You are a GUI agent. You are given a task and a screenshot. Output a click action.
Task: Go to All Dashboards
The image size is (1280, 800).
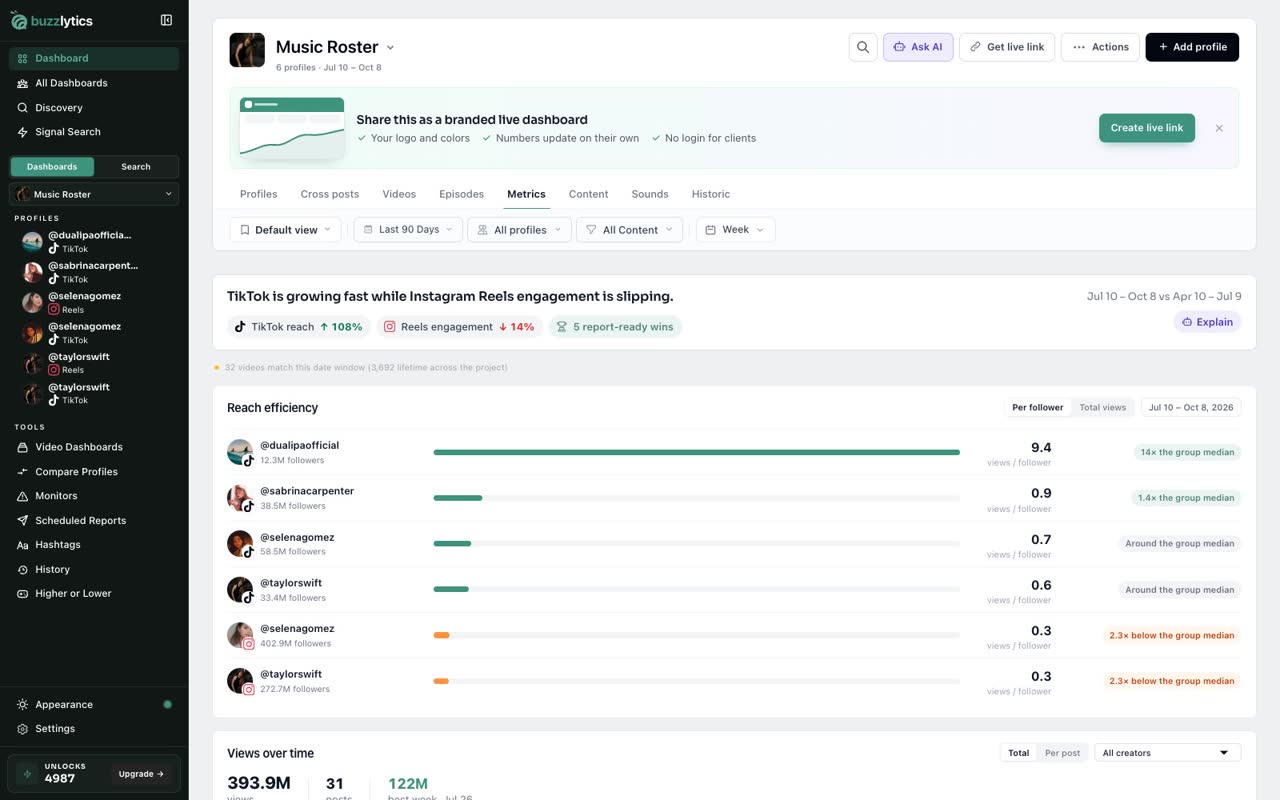tap(94, 83)
